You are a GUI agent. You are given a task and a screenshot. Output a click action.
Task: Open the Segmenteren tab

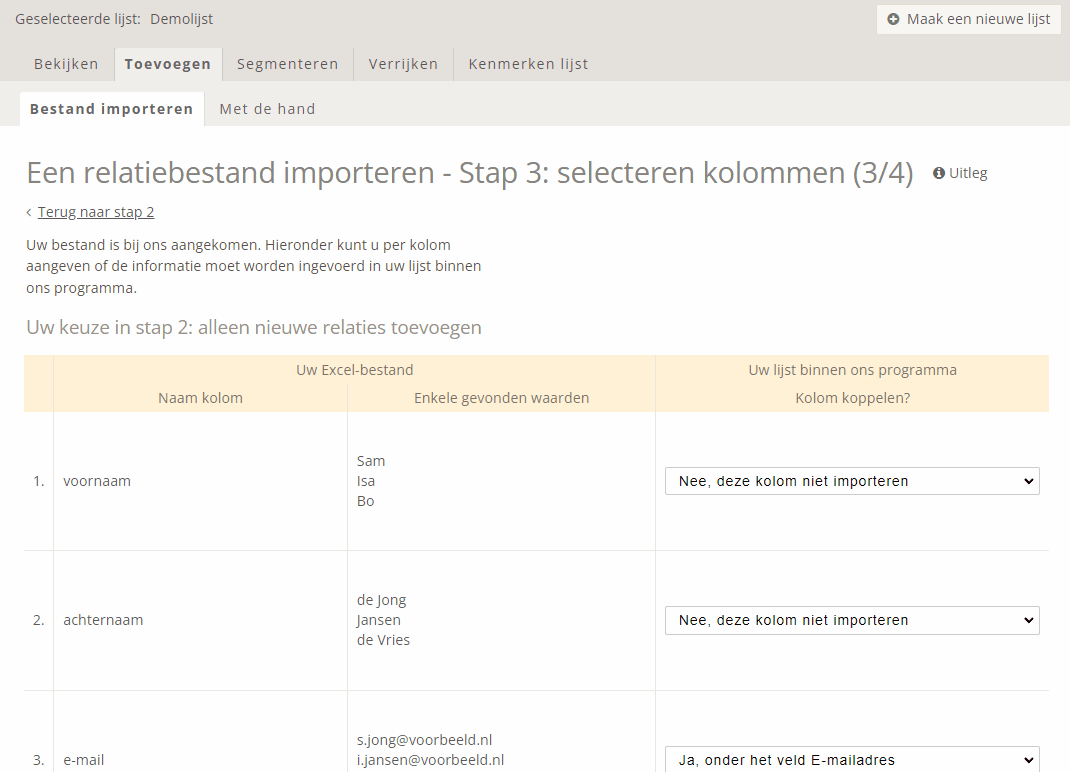(287, 64)
